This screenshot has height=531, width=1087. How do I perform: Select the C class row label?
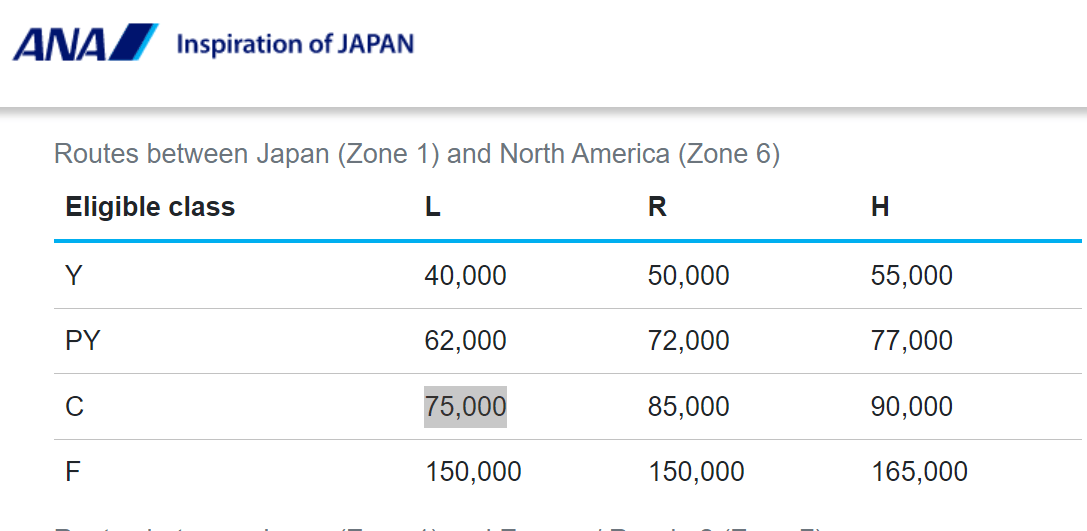click(x=75, y=407)
